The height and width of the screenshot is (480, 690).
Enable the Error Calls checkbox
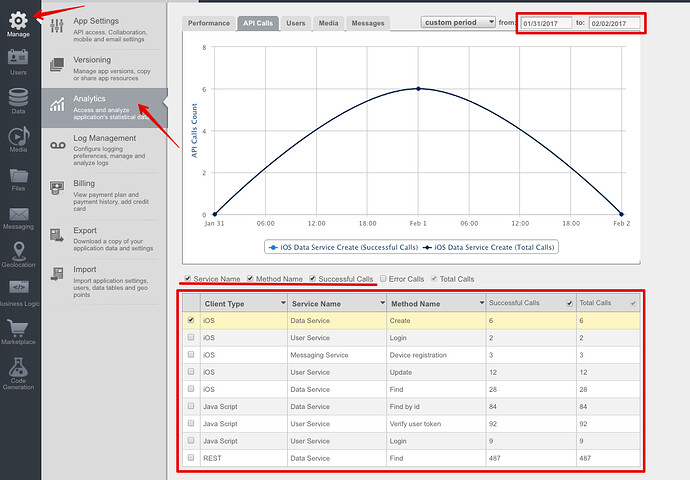click(383, 278)
